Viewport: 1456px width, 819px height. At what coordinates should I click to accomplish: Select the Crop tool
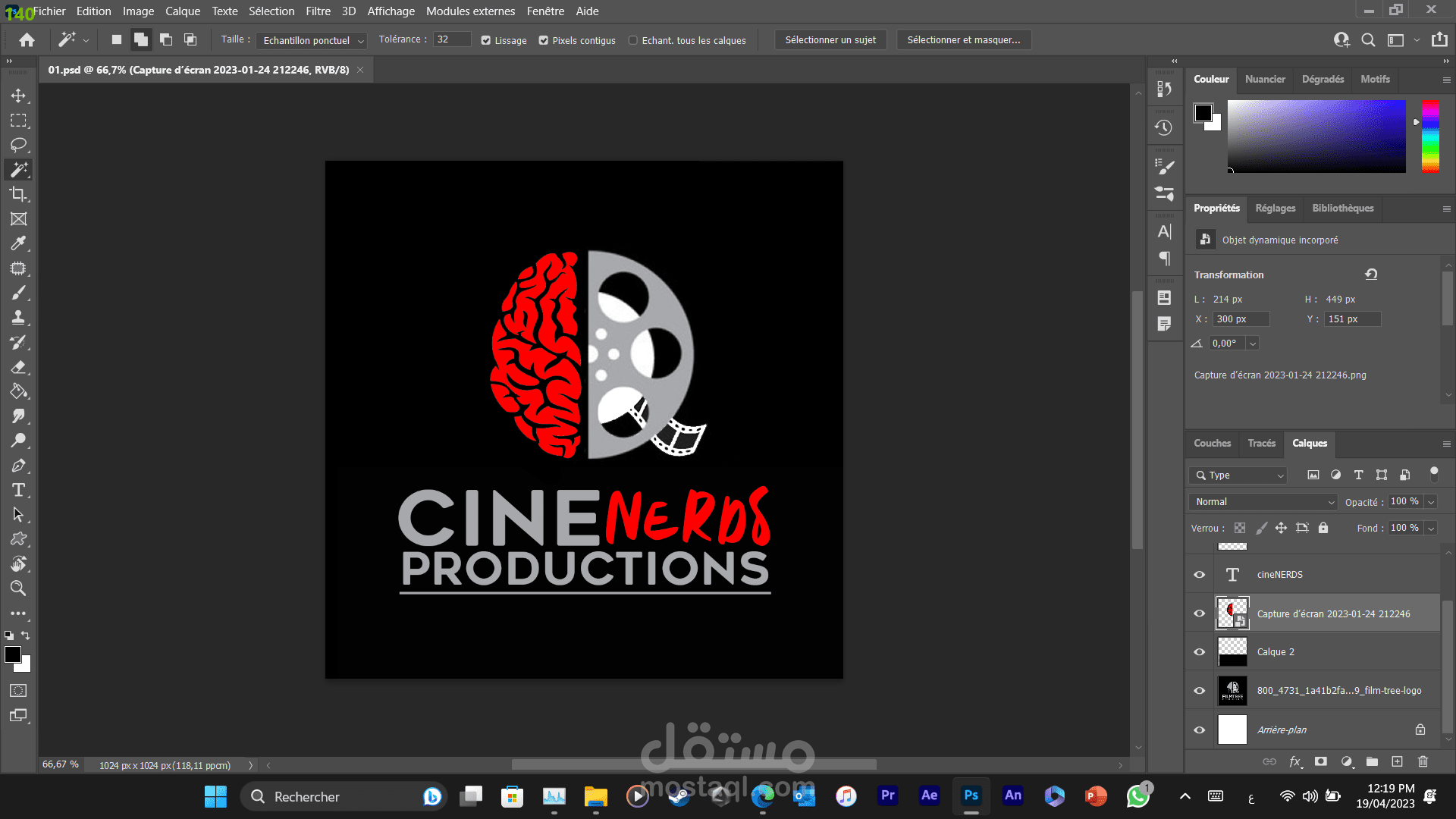click(x=18, y=194)
